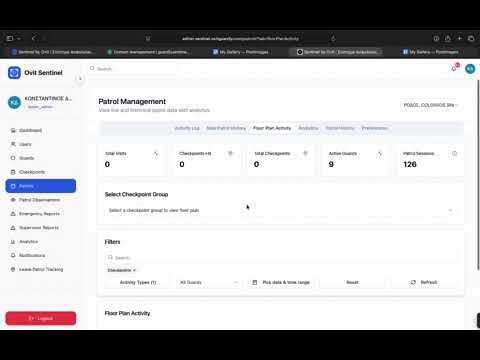
Task: Click the Filters search field
Action: (x=280, y=258)
